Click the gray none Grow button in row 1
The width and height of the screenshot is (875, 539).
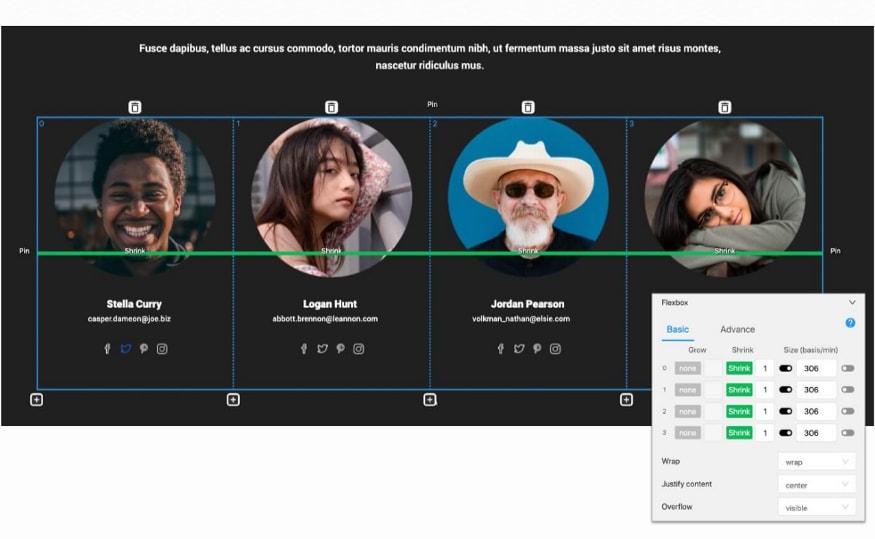tap(688, 389)
